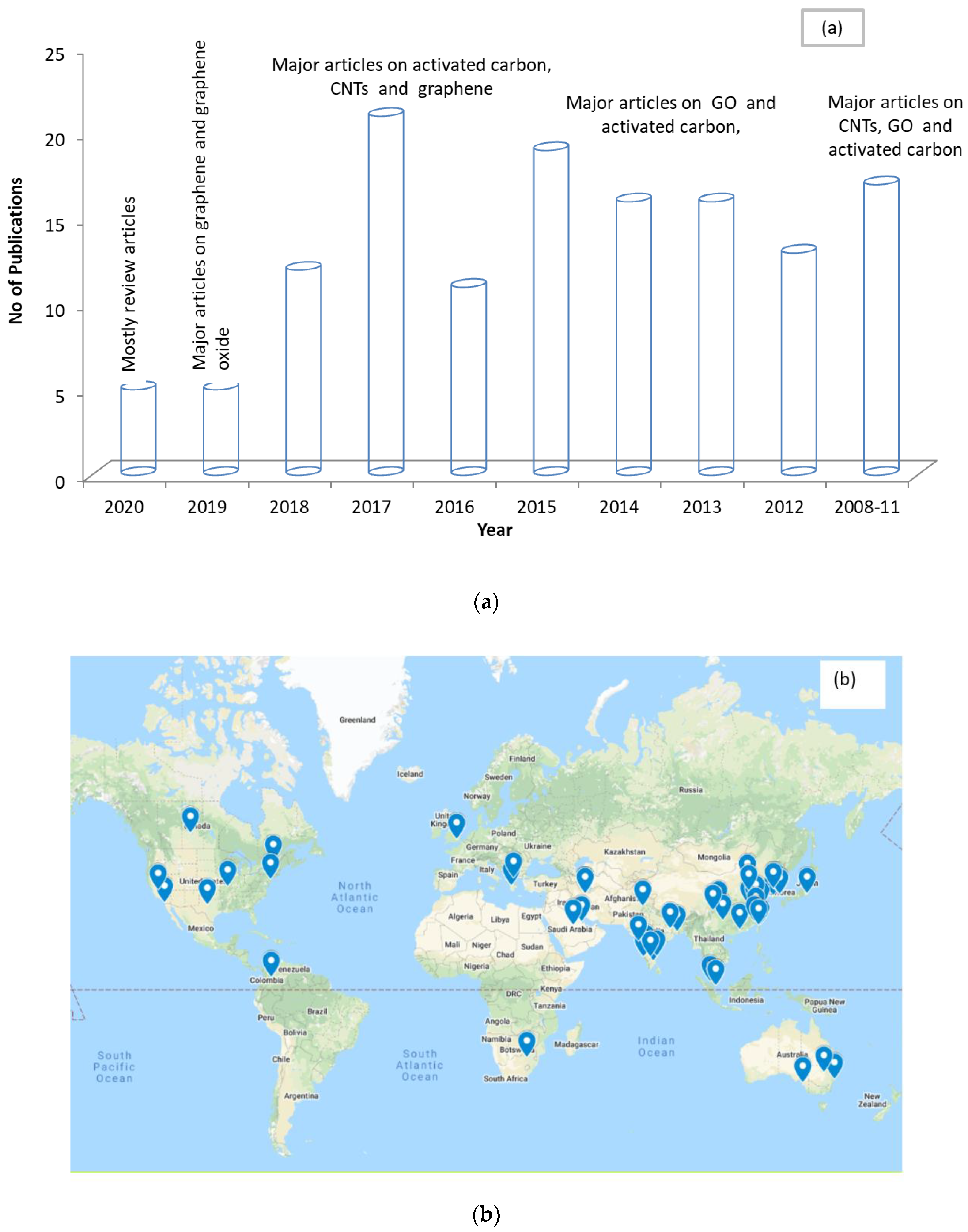Click the (a) legend box on chart
This screenshot has width=968, height=1232.
832,28
